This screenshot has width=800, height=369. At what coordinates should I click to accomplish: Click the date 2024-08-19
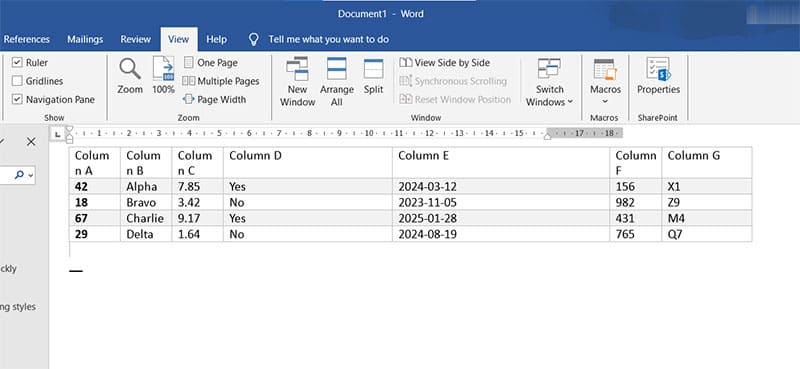501,234
